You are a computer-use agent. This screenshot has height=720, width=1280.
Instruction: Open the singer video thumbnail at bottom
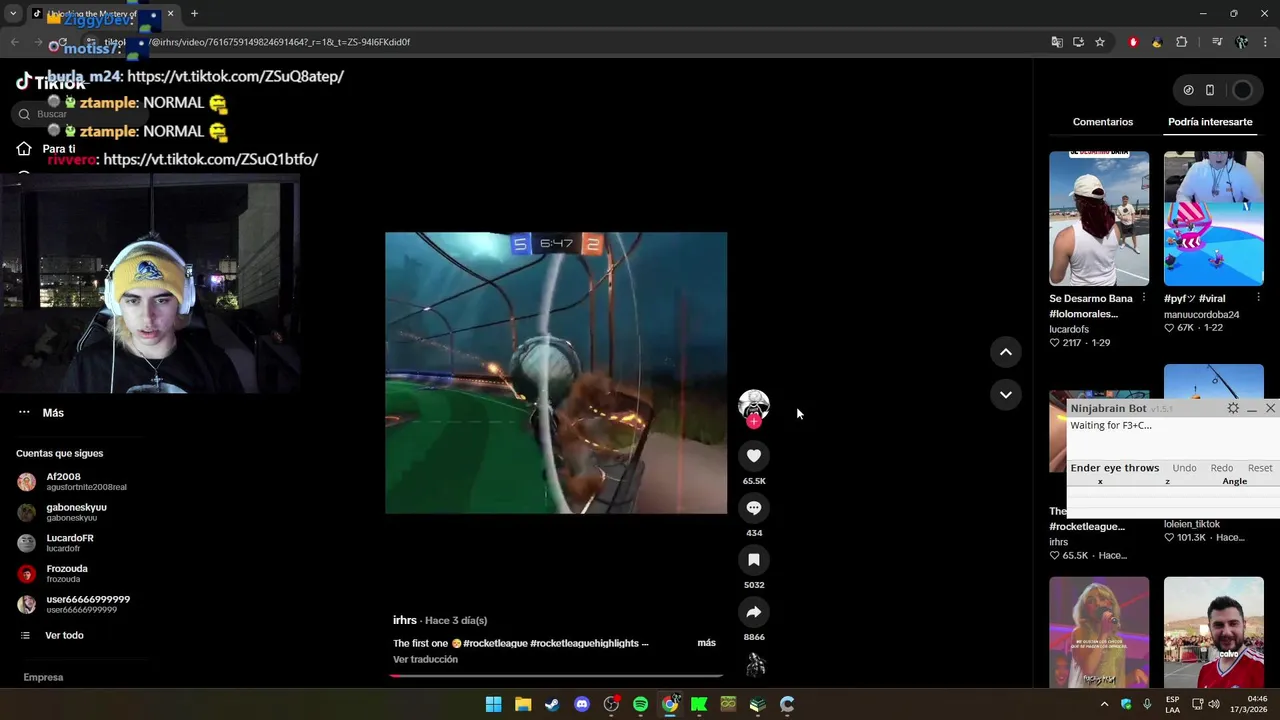[x=1099, y=632]
